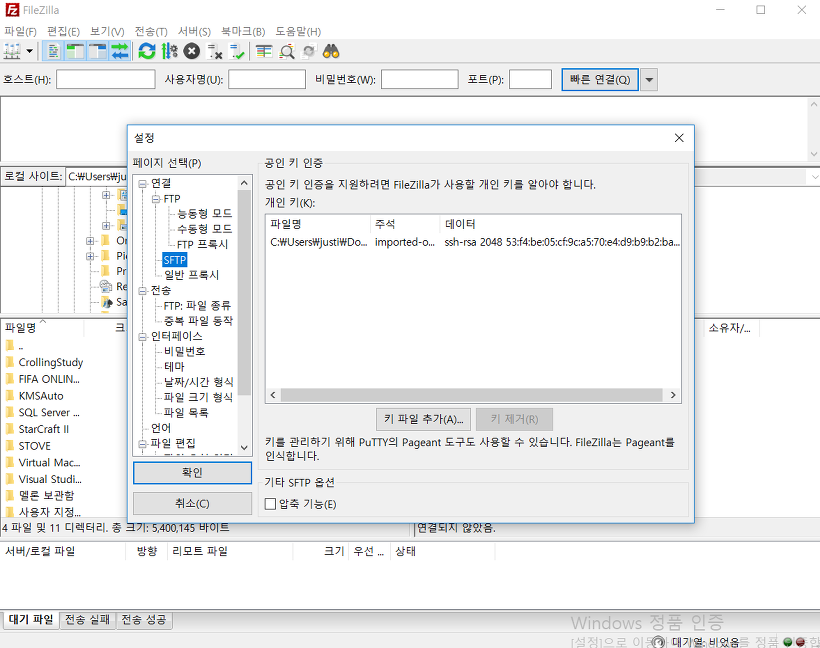Viewport: 820px width, 648px height.
Task: Select FTP 프록시 in settings tree
Action: pos(202,244)
